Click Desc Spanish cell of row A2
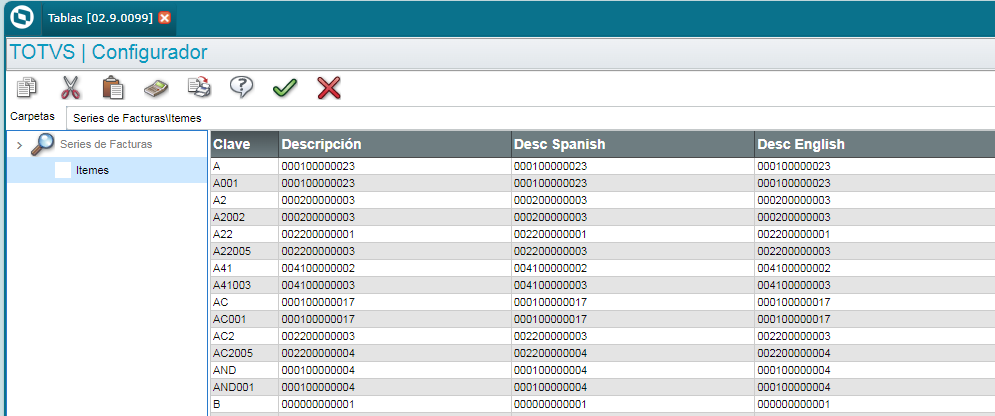This screenshot has width=995, height=416. (x=633, y=200)
